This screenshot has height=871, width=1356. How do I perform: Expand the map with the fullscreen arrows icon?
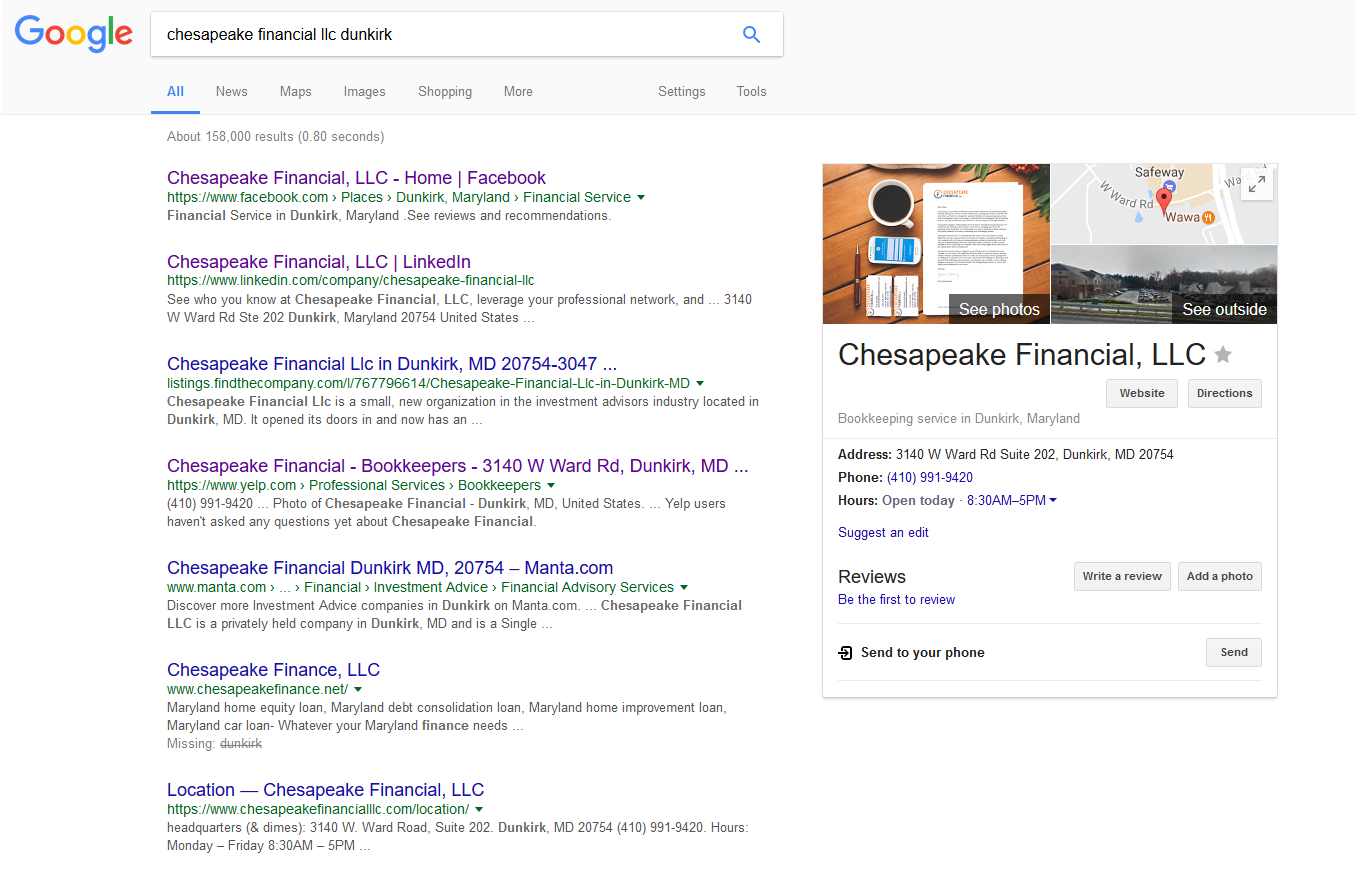pyautogui.click(x=1257, y=184)
